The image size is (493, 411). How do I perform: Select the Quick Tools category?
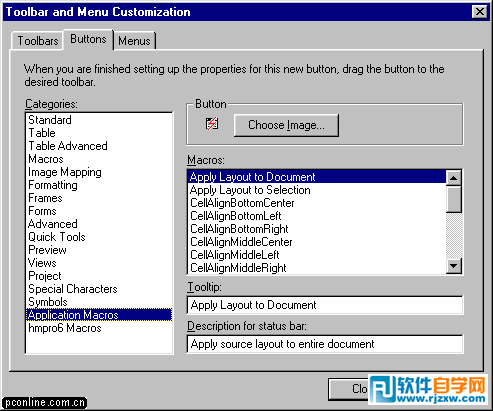tap(57, 237)
